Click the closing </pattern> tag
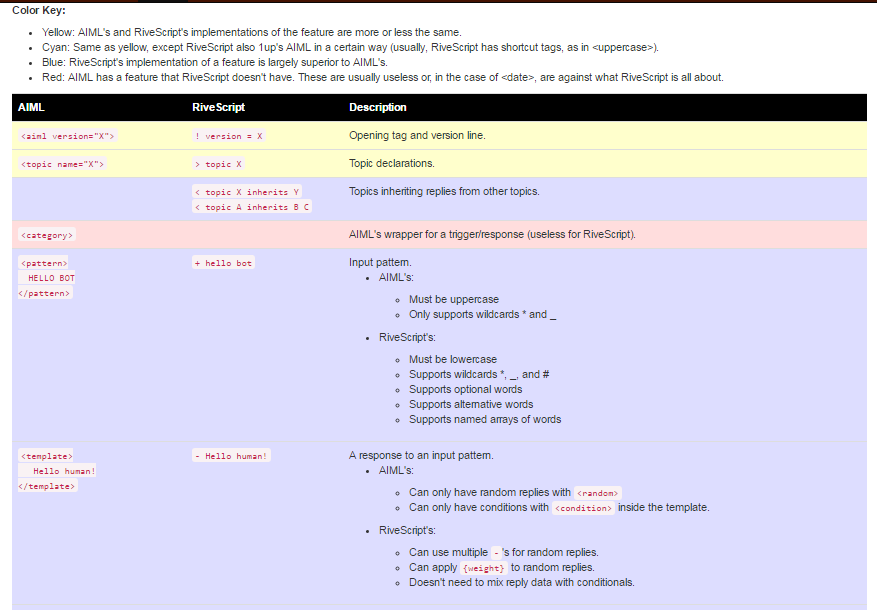 click(45, 293)
